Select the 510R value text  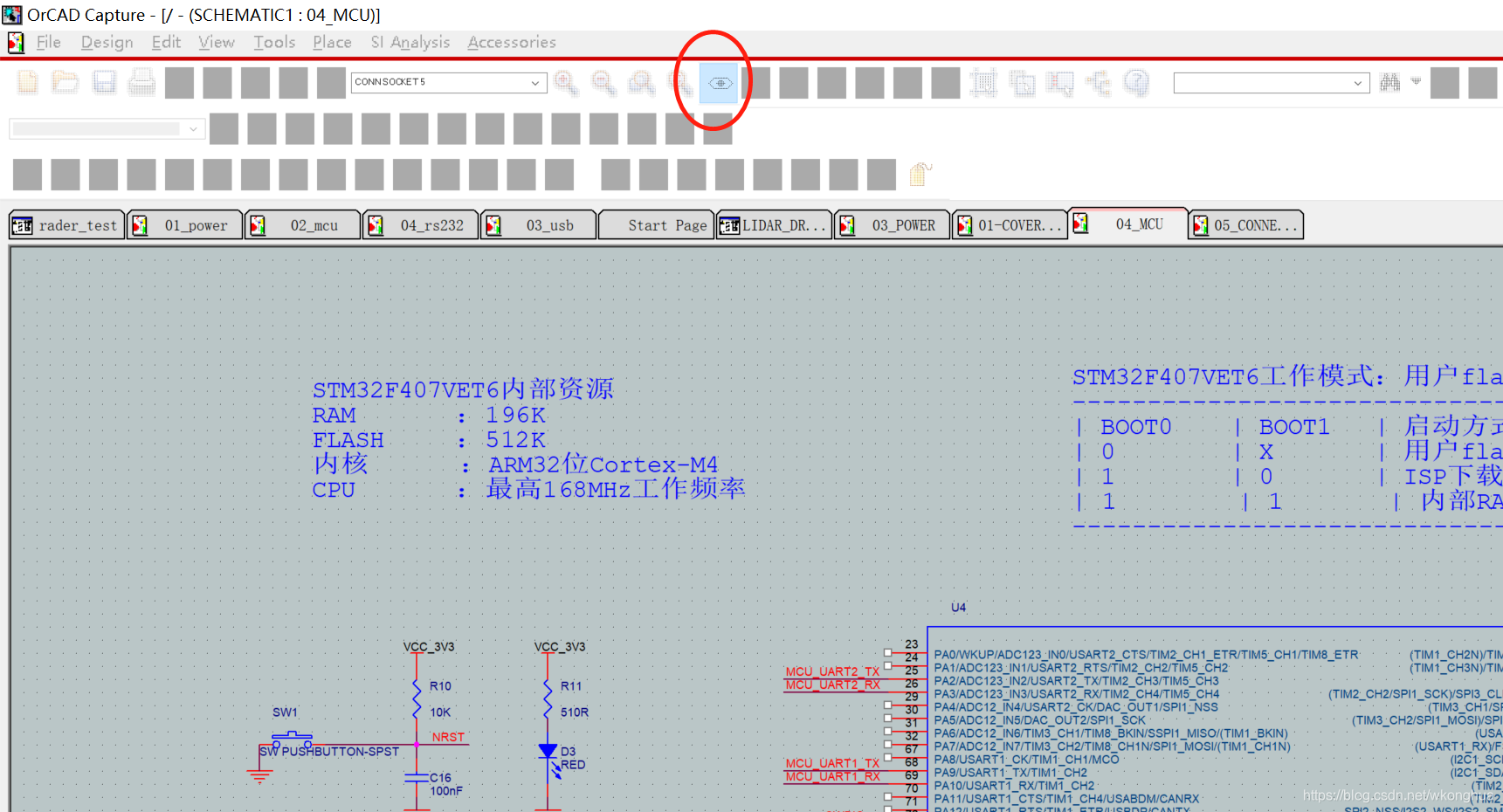click(575, 712)
